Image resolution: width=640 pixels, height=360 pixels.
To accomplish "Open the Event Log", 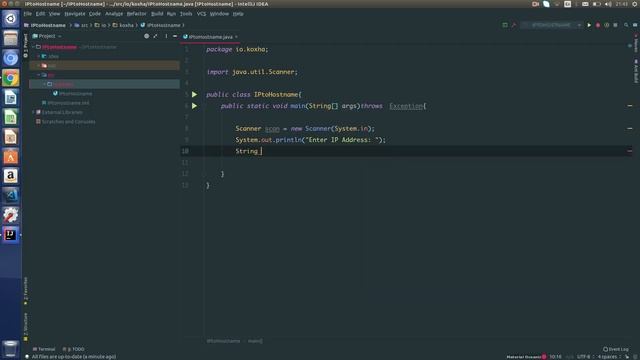I will (x=616, y=349).
